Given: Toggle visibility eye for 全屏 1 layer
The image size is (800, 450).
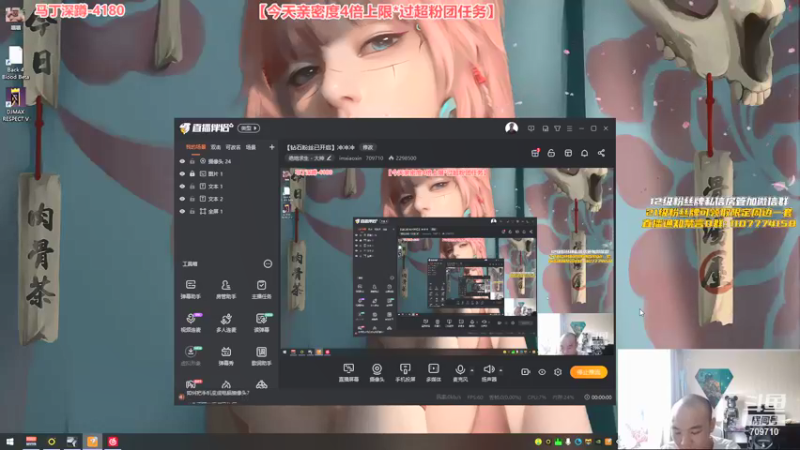Looking at the screenshot, I should tap(182, 211).
